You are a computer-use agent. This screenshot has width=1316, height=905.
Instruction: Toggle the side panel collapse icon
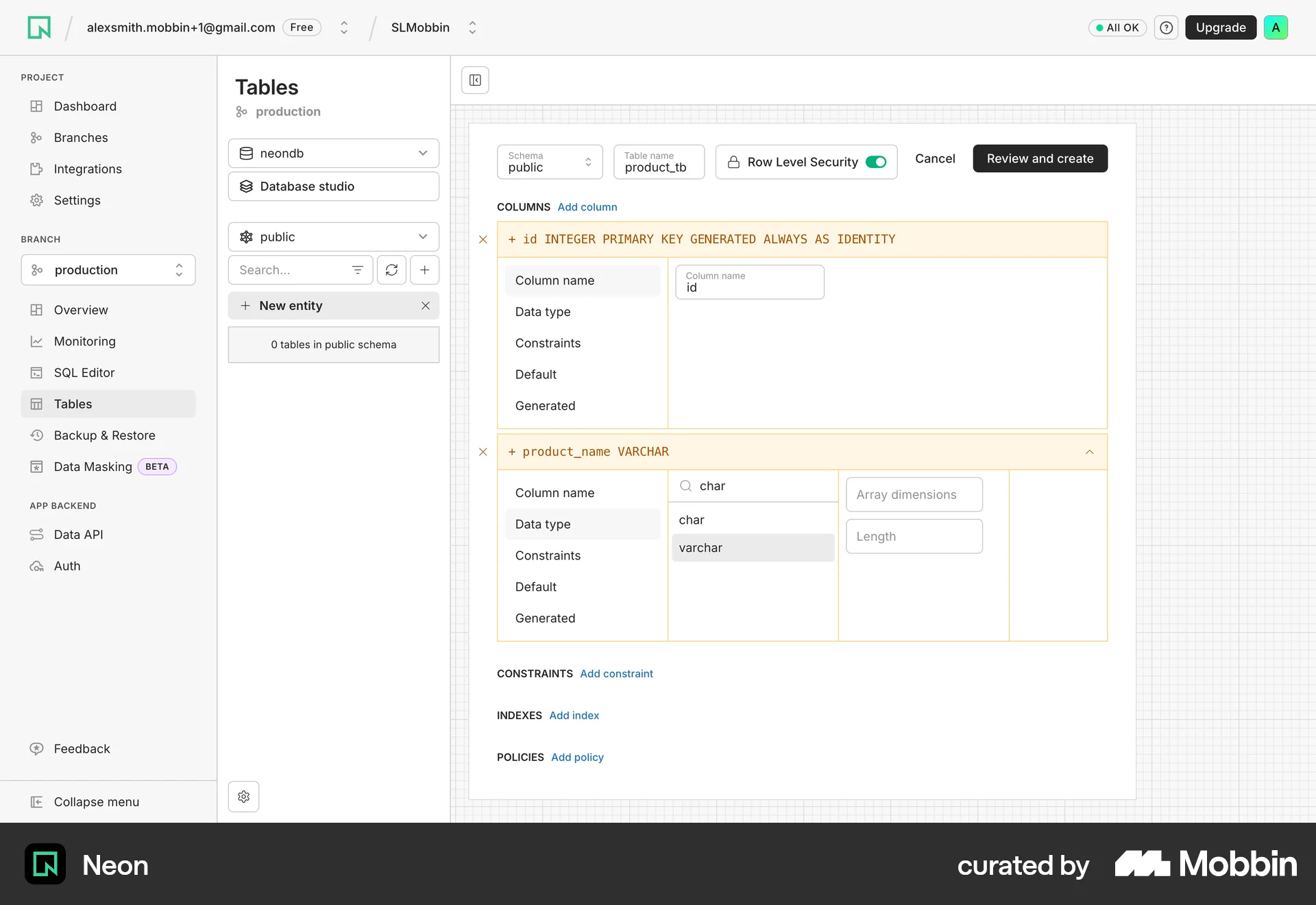point(475,80)
